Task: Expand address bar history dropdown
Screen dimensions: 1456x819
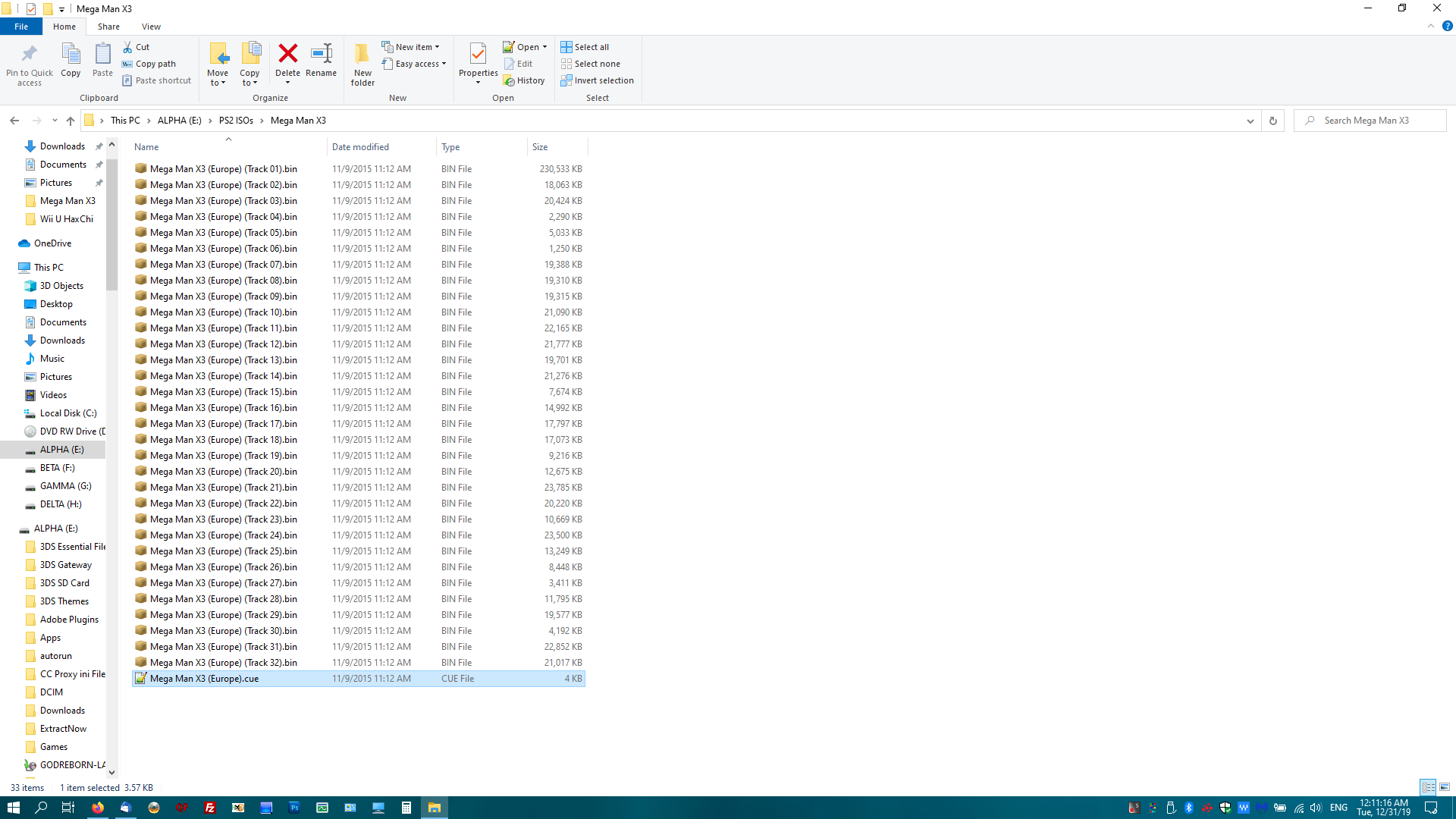Action: coord(1250,121)
